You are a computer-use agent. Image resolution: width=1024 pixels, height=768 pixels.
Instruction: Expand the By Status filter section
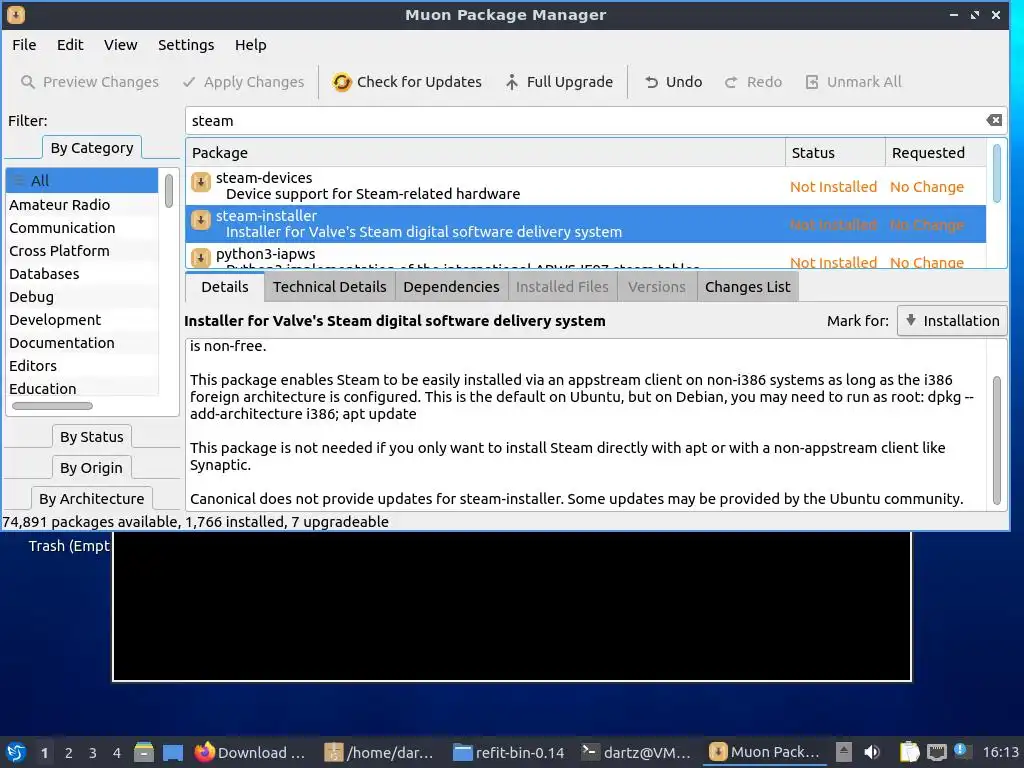click(x=91, y=437)
